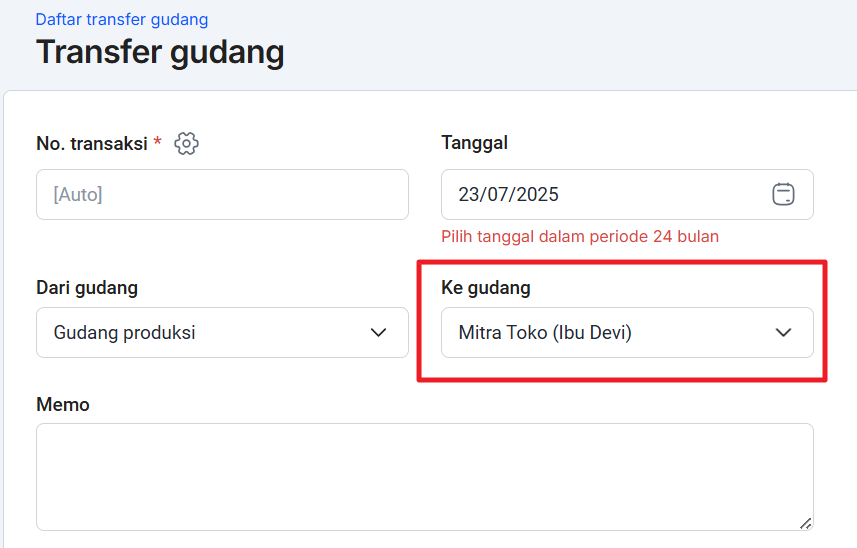
Task: Click the Tanggal label
Action: tap(474, 143)
